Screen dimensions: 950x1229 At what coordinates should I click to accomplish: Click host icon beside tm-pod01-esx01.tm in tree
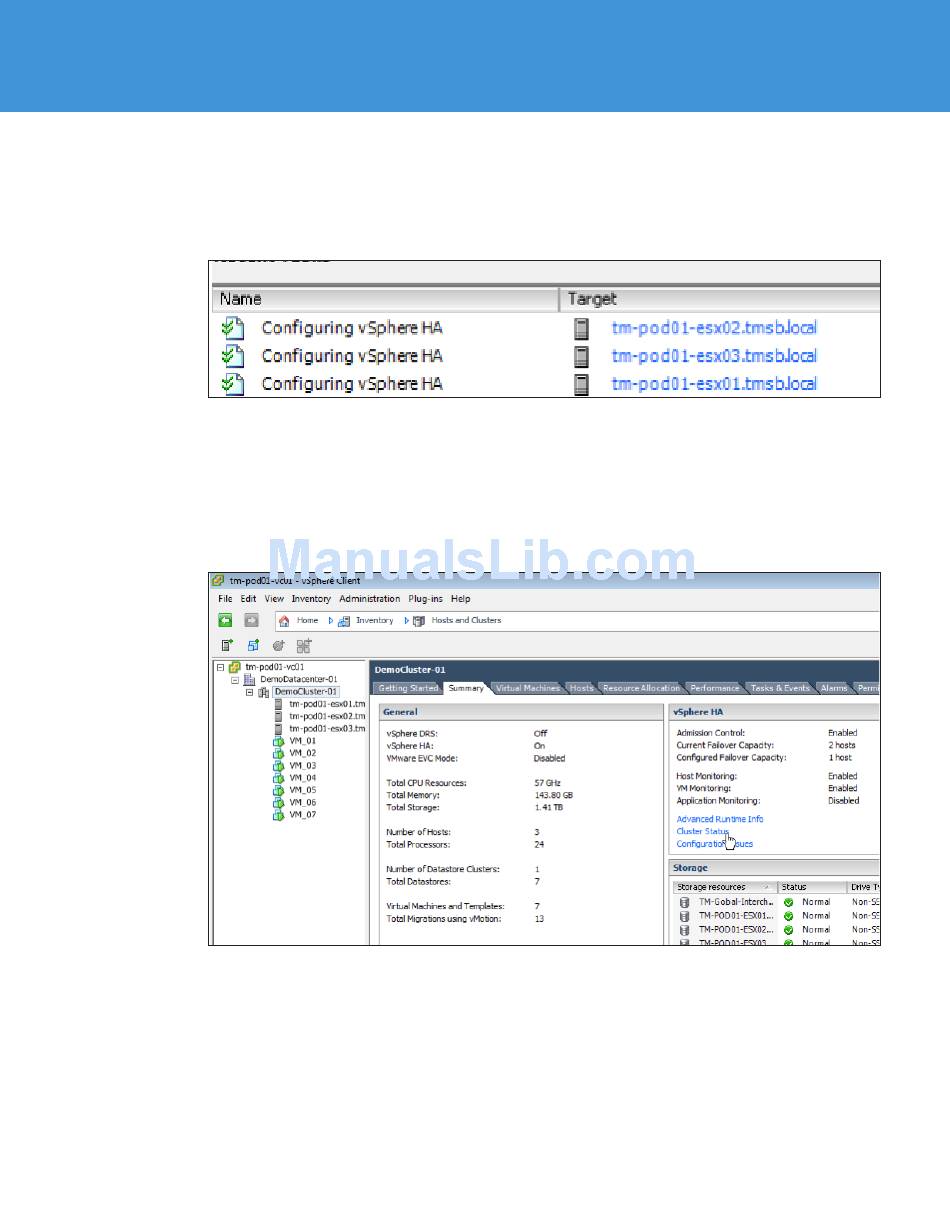coord(279,704)
